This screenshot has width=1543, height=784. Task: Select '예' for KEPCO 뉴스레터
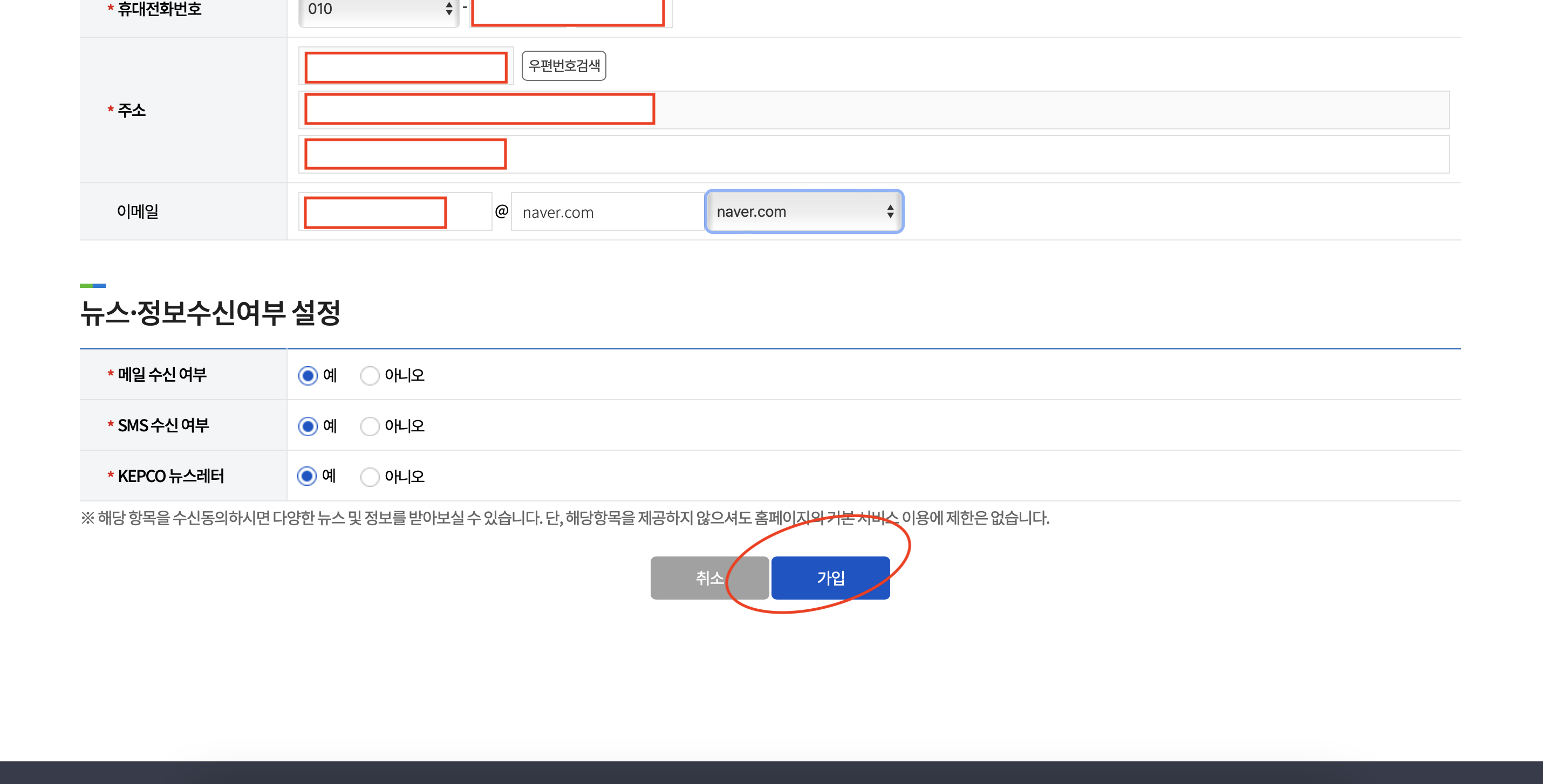306,476
